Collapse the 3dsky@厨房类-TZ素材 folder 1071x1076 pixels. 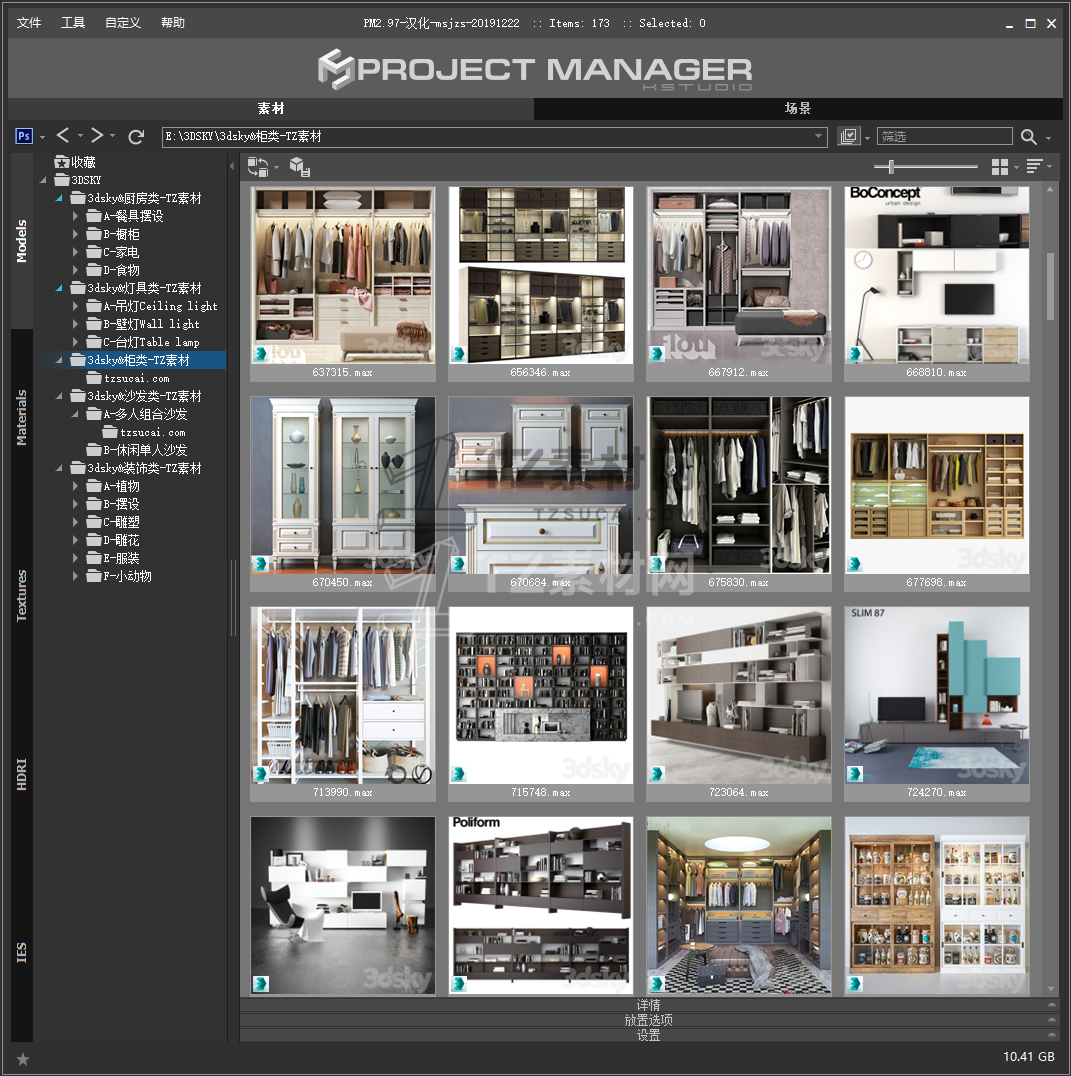pyautogui.click(x=59, y=198)
